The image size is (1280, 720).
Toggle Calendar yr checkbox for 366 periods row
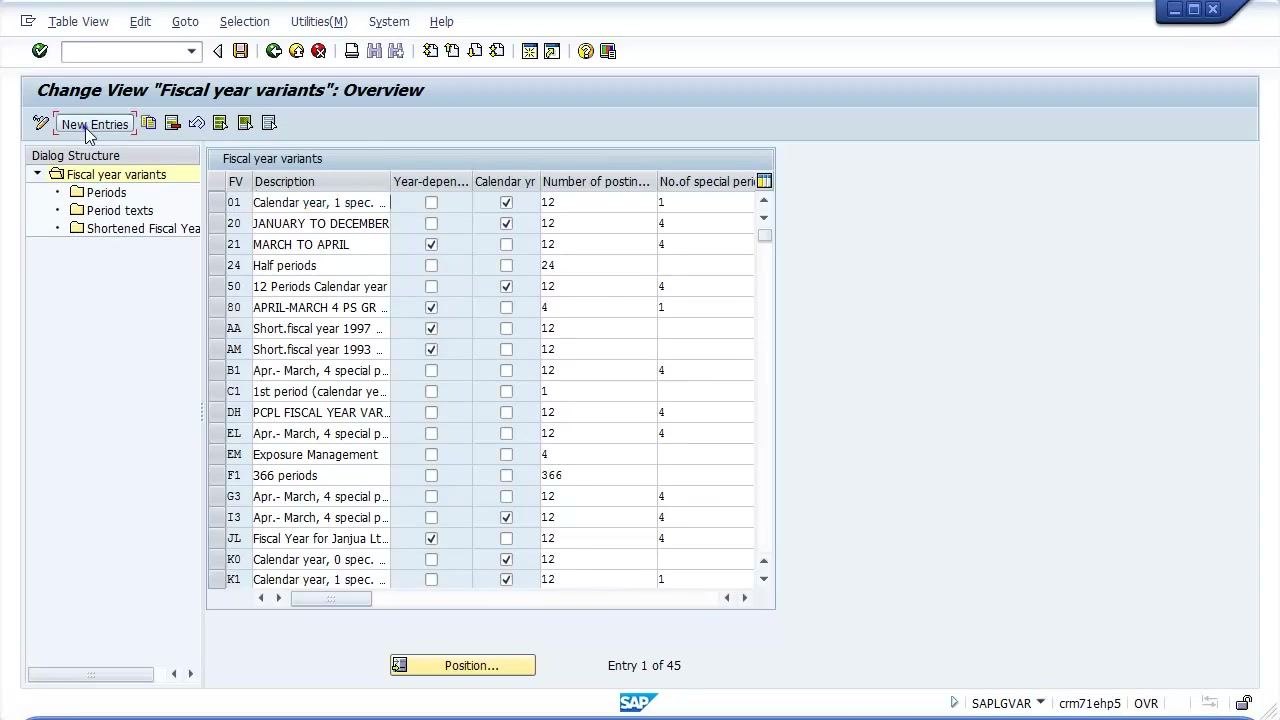[506, 475]
